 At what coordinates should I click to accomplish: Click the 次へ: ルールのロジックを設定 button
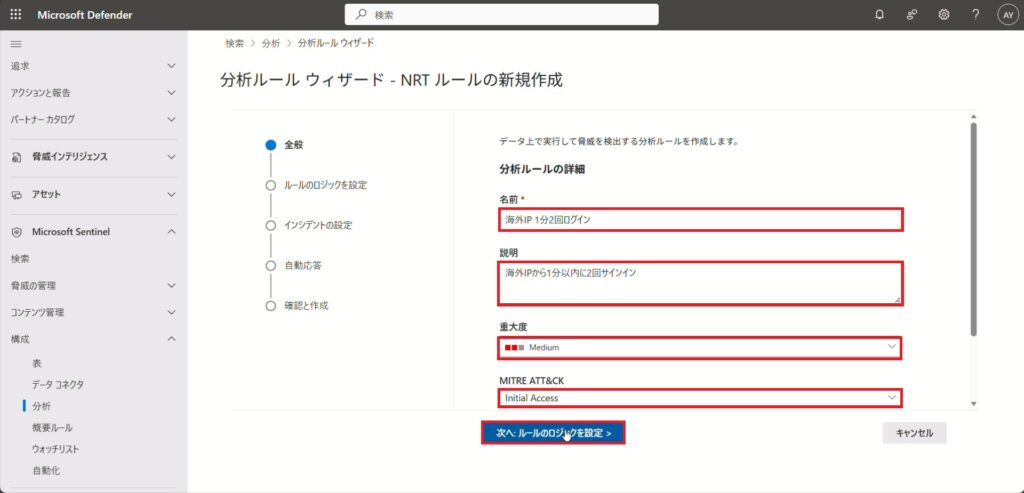pos(553,433)
